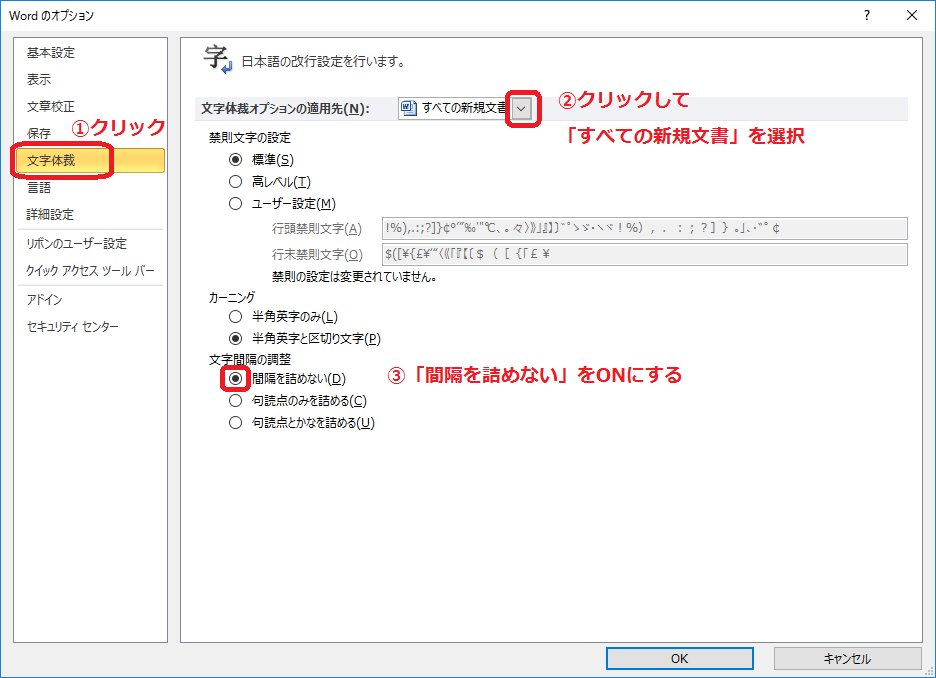Open the リボンのユーザー設定 page
This screenshot has height=678, width=936.
(72, 243)
